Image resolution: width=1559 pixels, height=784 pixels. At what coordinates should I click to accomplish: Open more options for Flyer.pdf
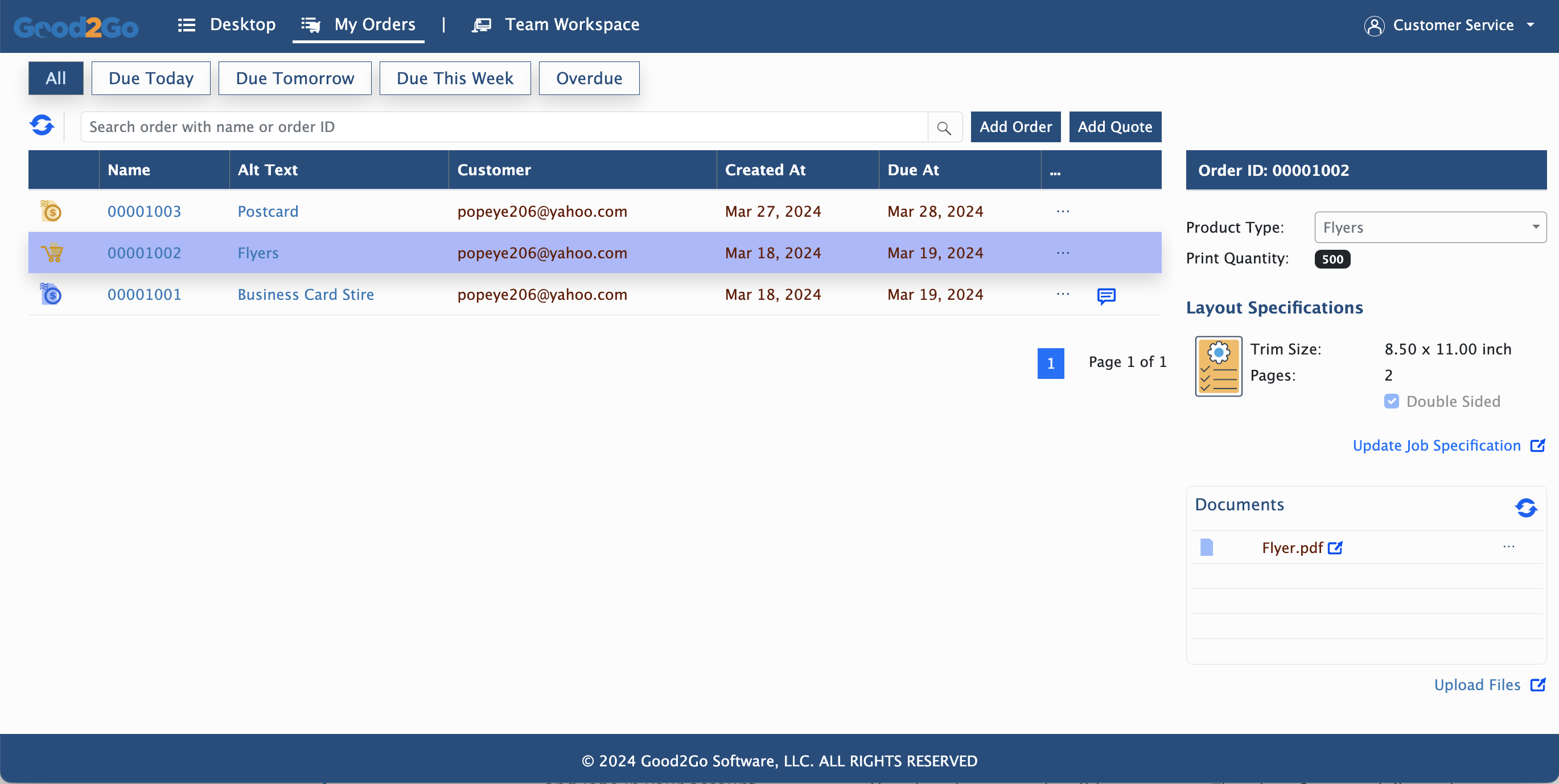coord(1509,547)
